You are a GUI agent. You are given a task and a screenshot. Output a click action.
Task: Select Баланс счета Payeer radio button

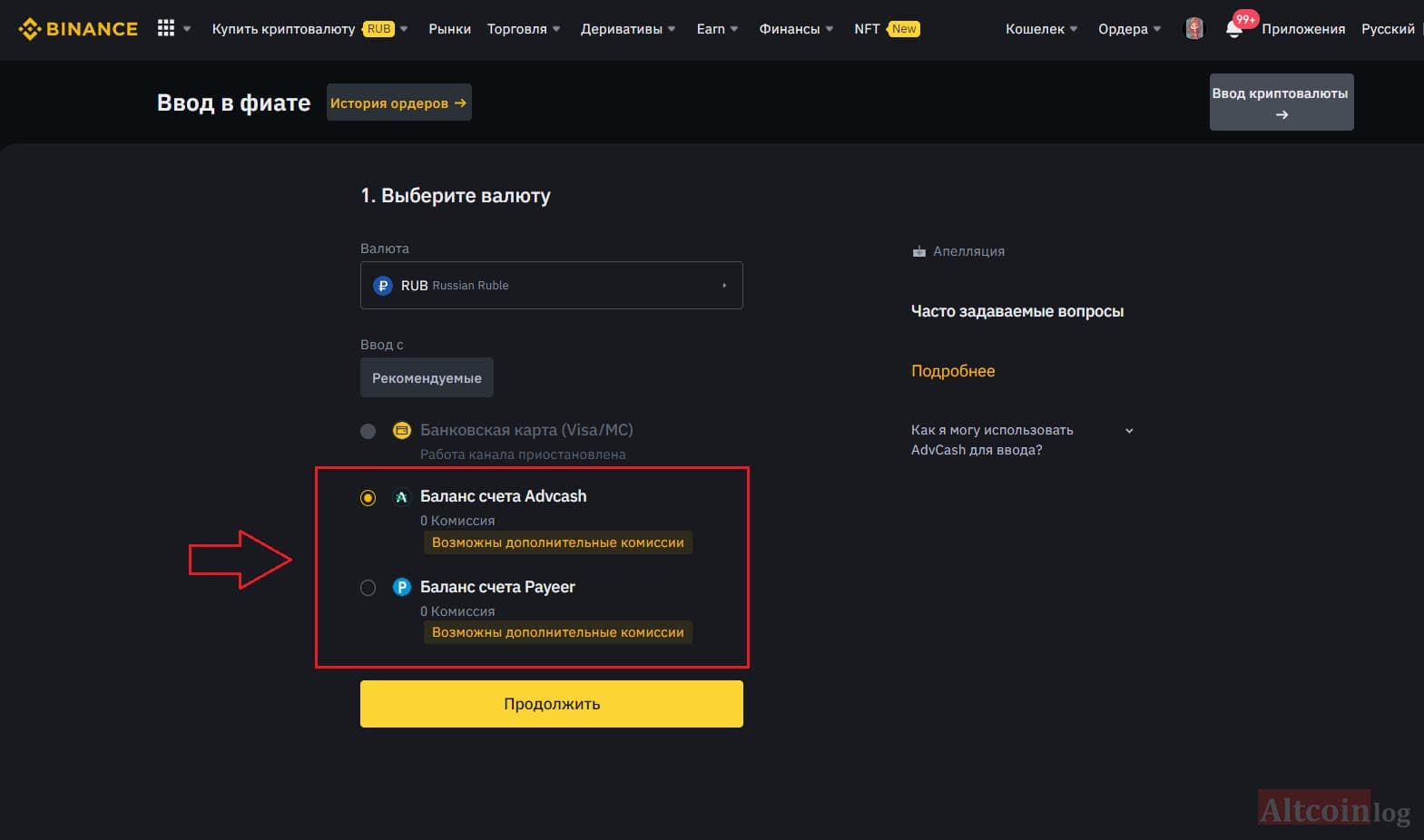coord(368,588)
